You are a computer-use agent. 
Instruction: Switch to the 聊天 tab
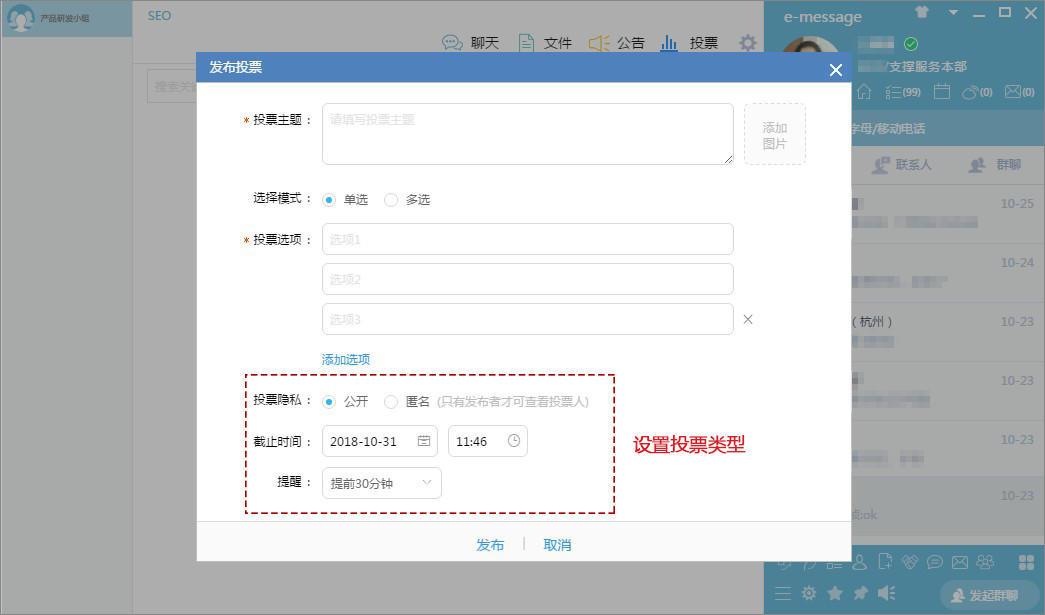click(471, 43)
